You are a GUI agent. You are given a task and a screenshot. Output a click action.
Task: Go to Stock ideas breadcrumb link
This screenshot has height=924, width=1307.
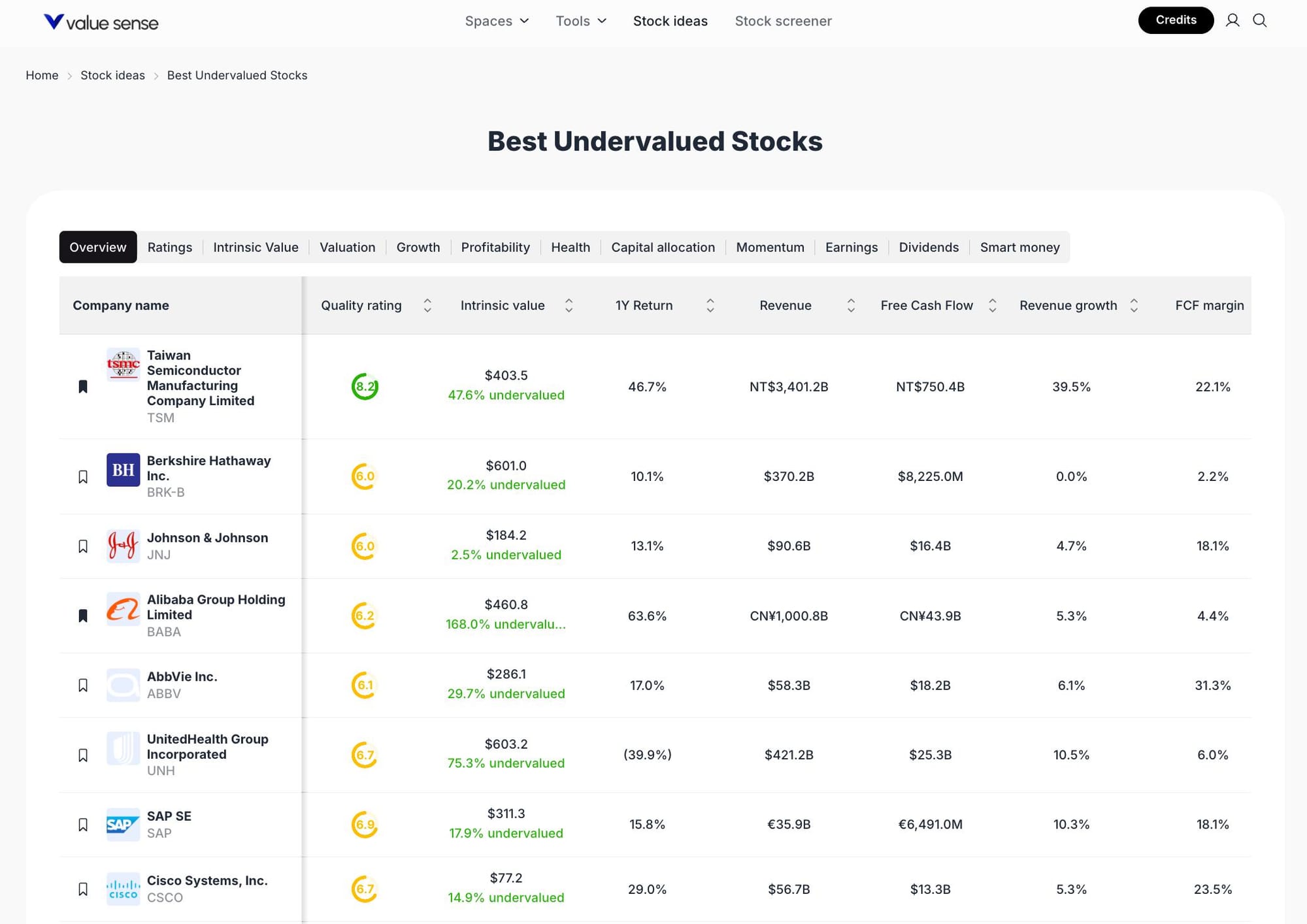click(x=112, y=75)
